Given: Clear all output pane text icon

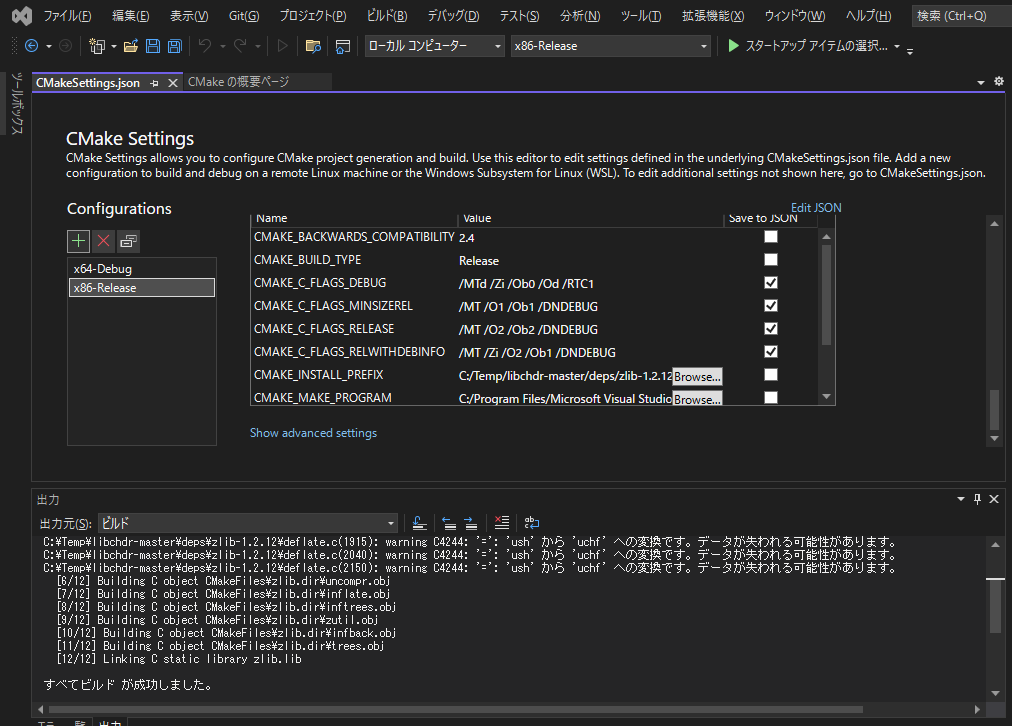Looking at the screenshot, I should point(502,523).
